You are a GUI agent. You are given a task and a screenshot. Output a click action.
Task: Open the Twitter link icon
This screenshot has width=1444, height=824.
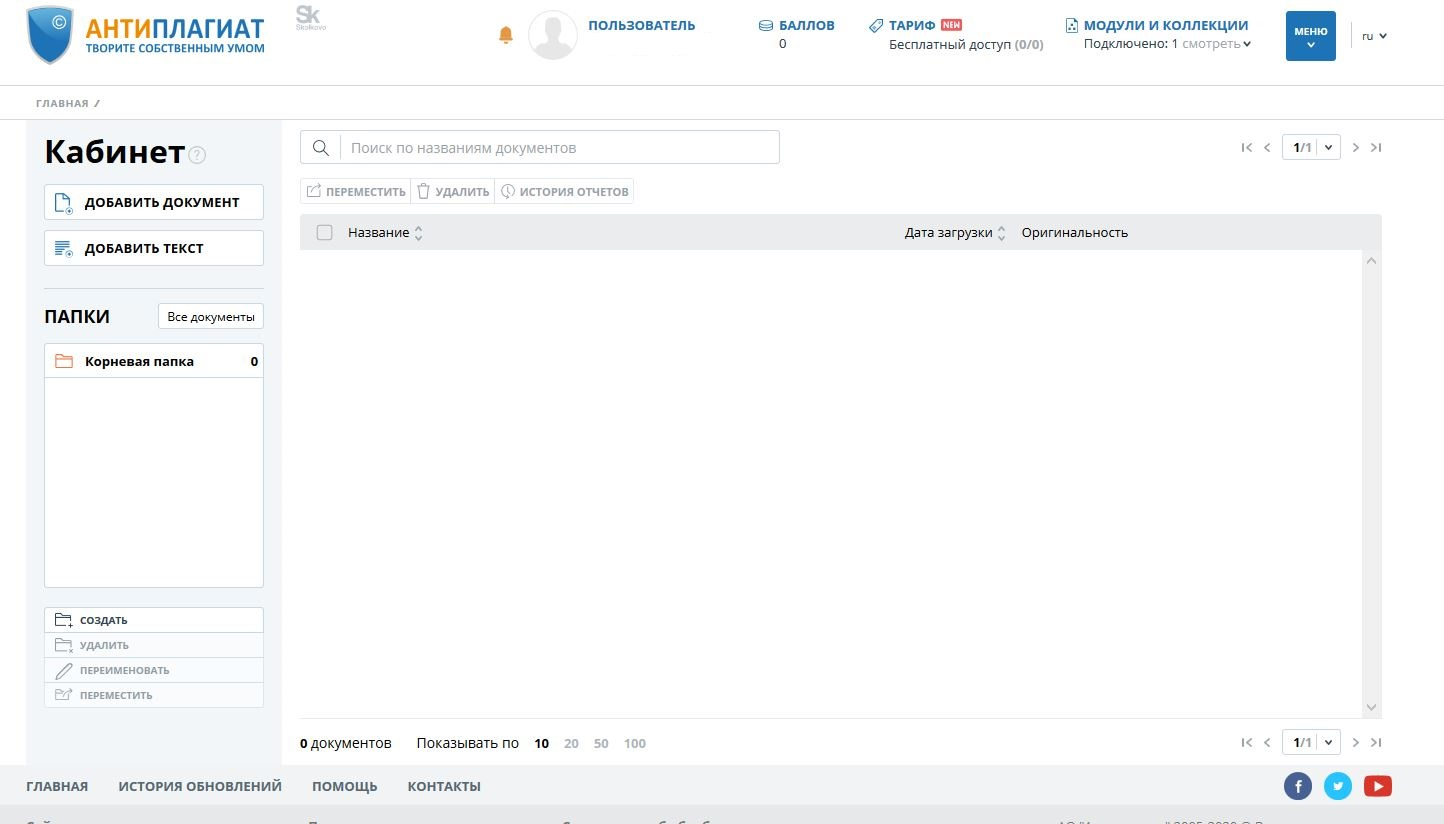[1337, 786]
